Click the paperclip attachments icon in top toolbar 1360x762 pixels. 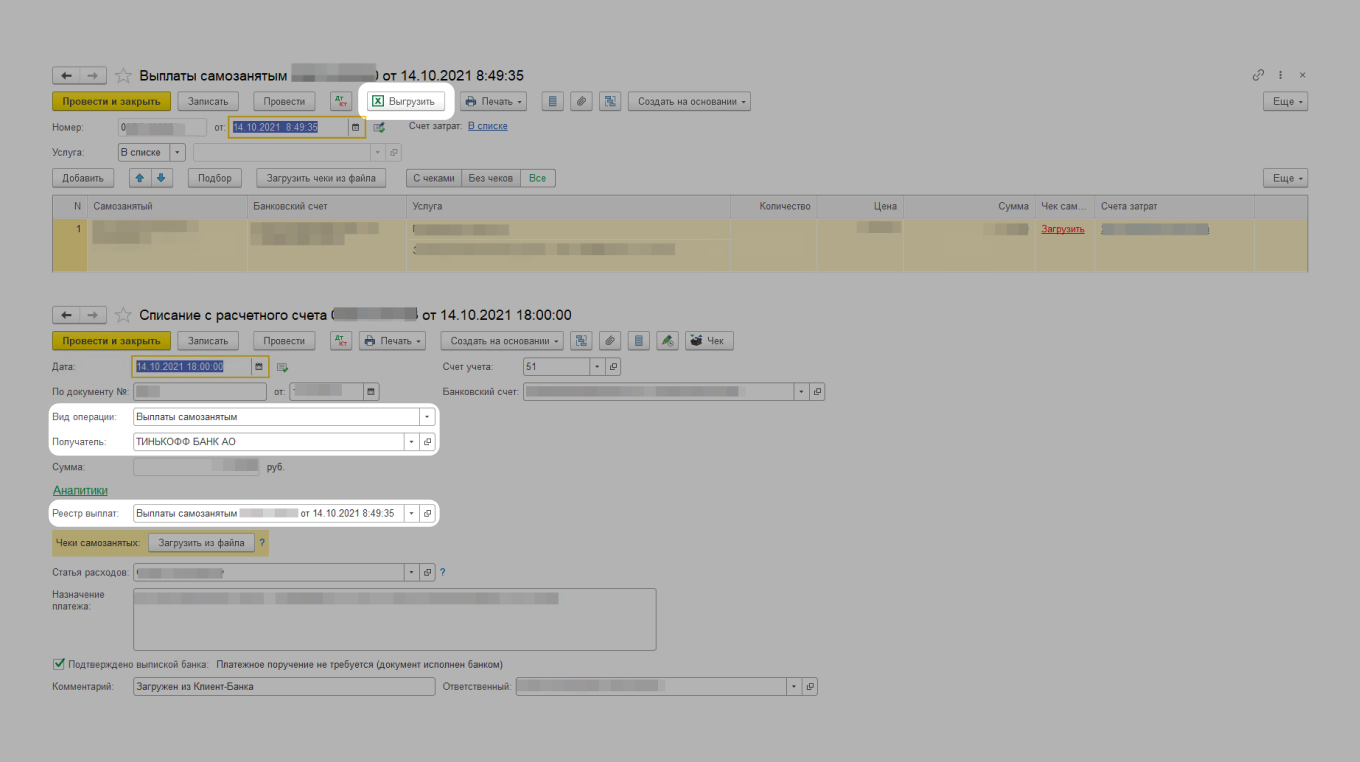580,101
